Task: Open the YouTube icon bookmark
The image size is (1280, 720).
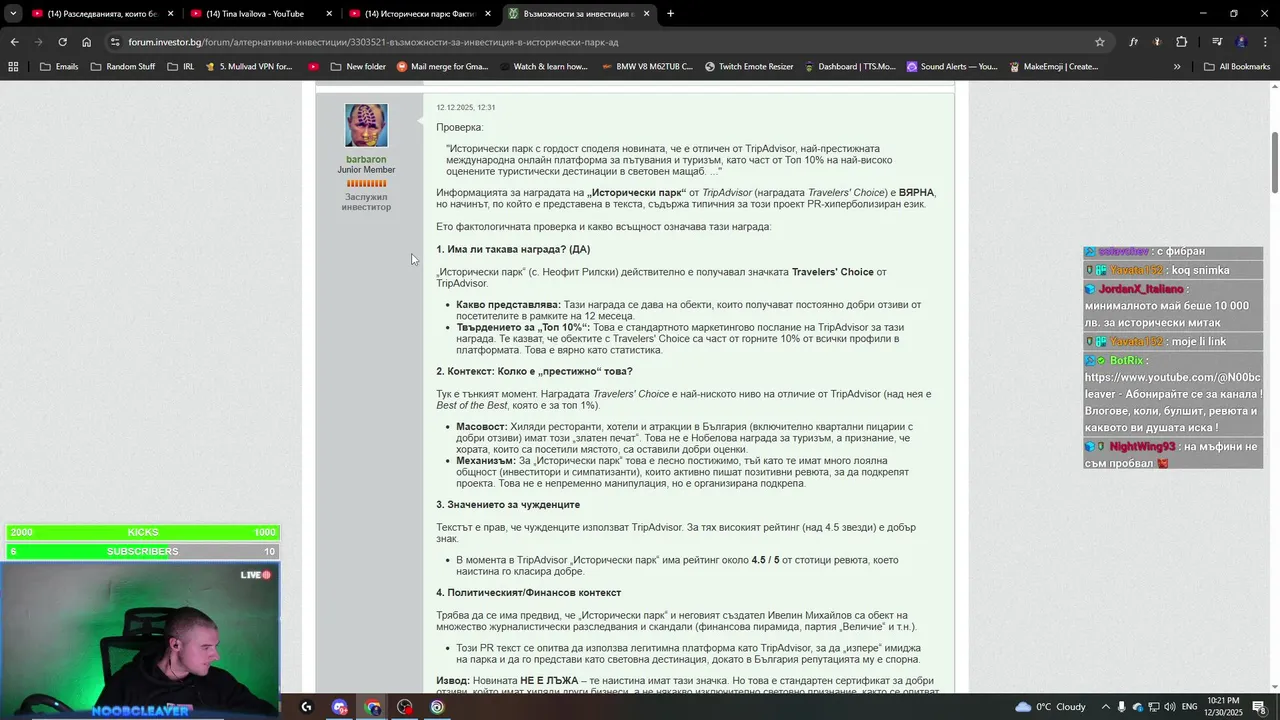Action: point(314,67)
